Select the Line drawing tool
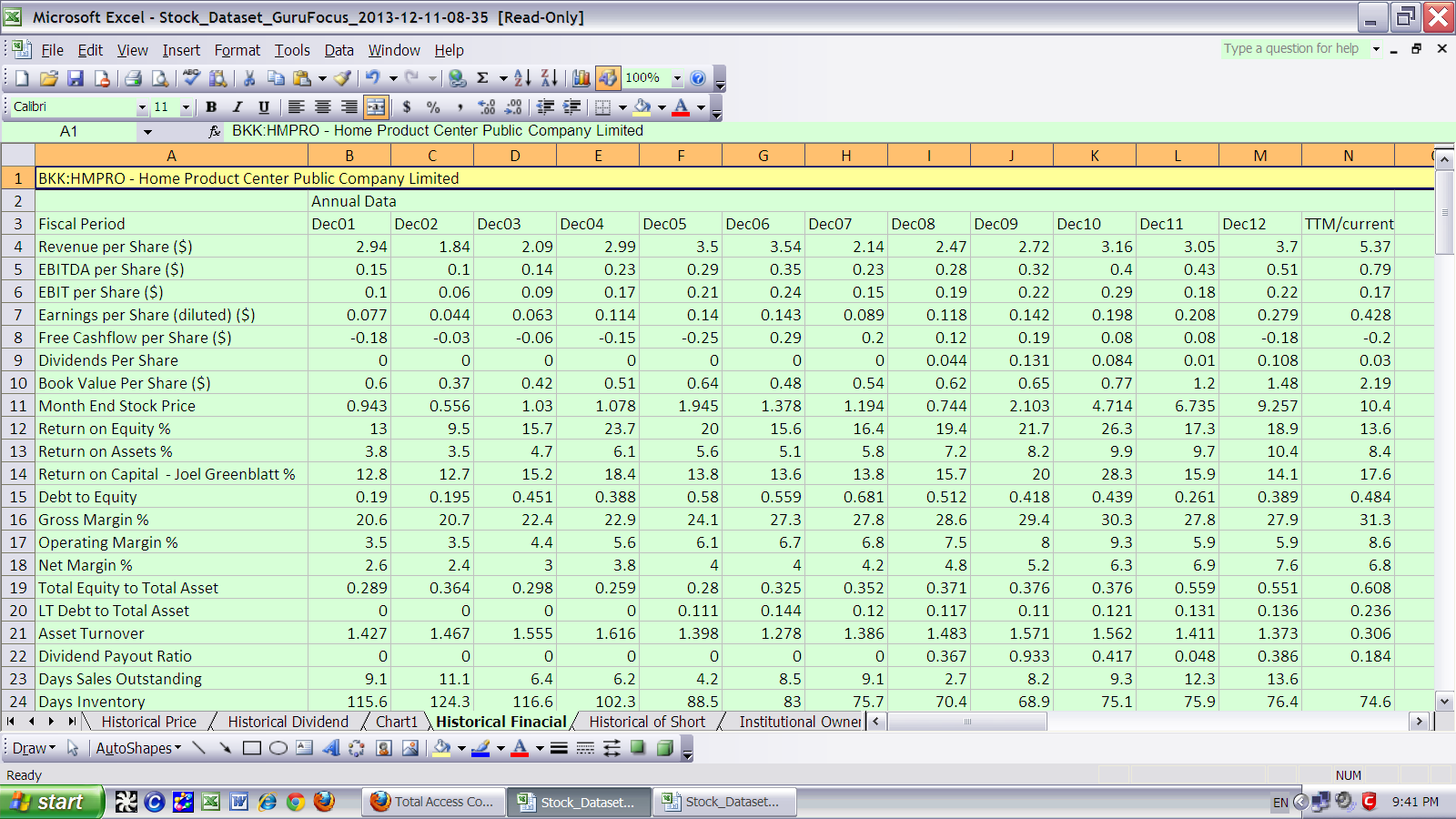 tap(198, 748)
